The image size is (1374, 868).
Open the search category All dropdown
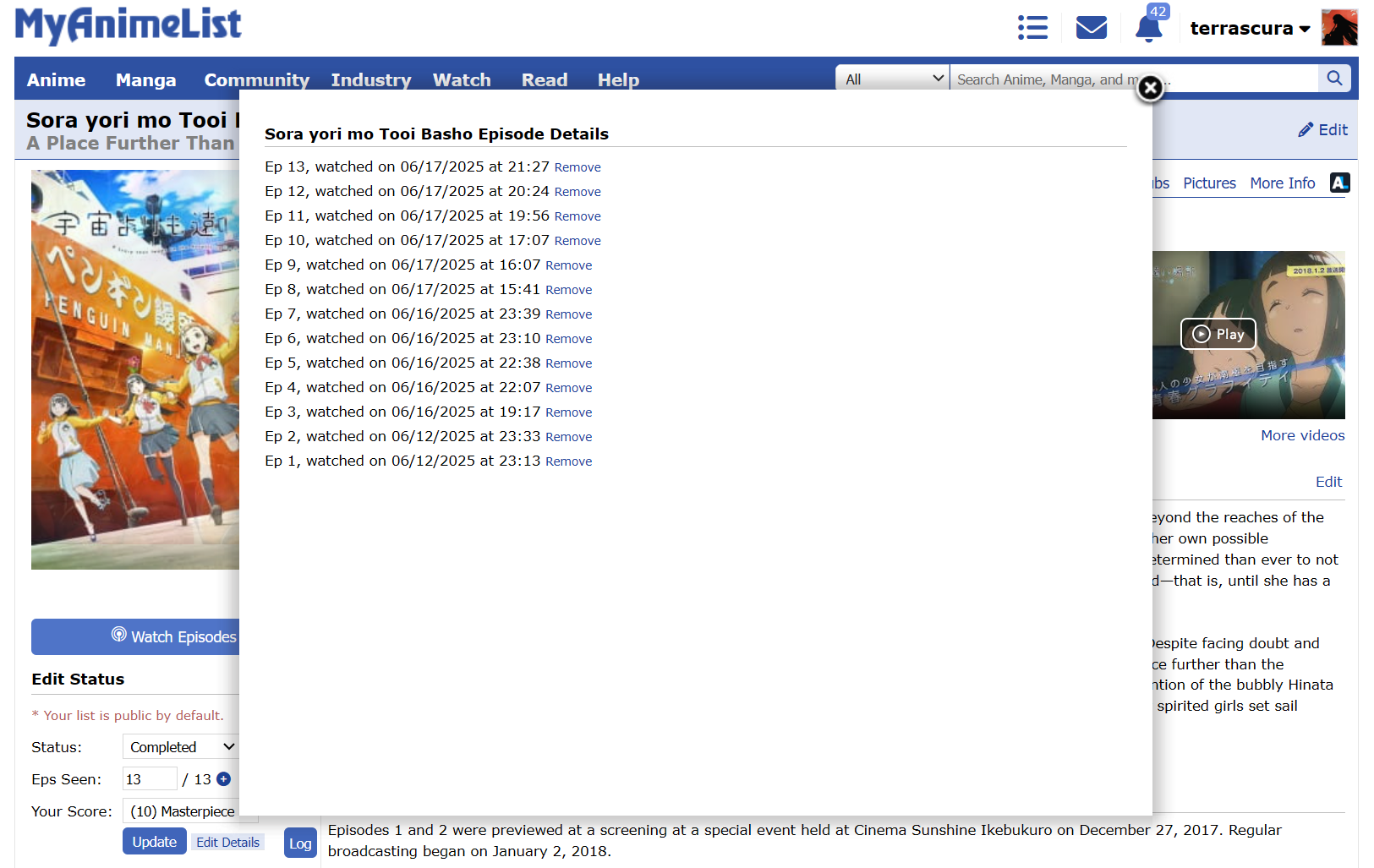click(893, 79)
